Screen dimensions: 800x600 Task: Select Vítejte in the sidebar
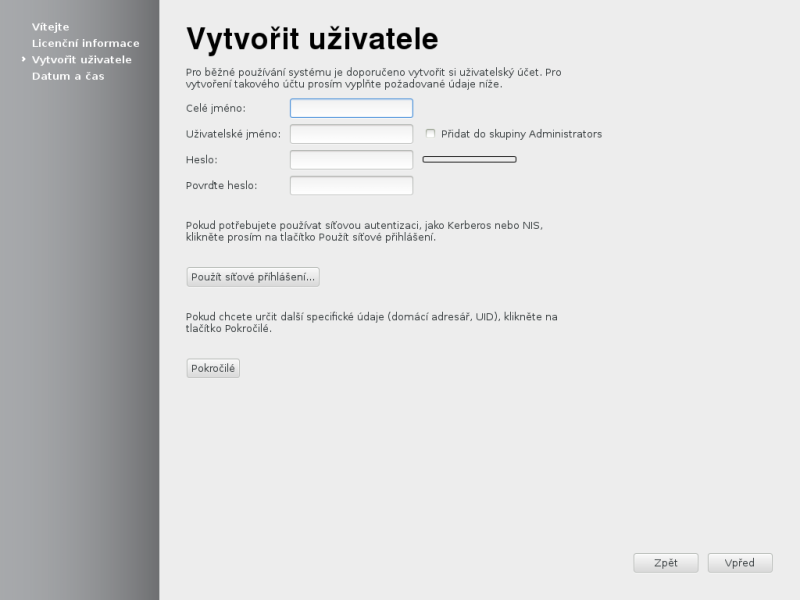[51, 26]
